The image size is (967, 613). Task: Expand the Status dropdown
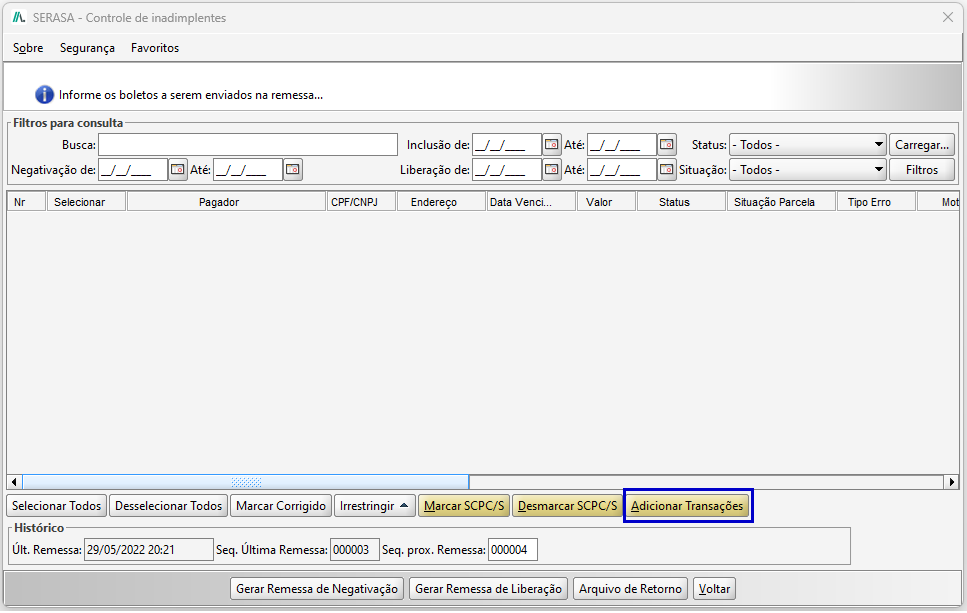click(x=807, y=145)
